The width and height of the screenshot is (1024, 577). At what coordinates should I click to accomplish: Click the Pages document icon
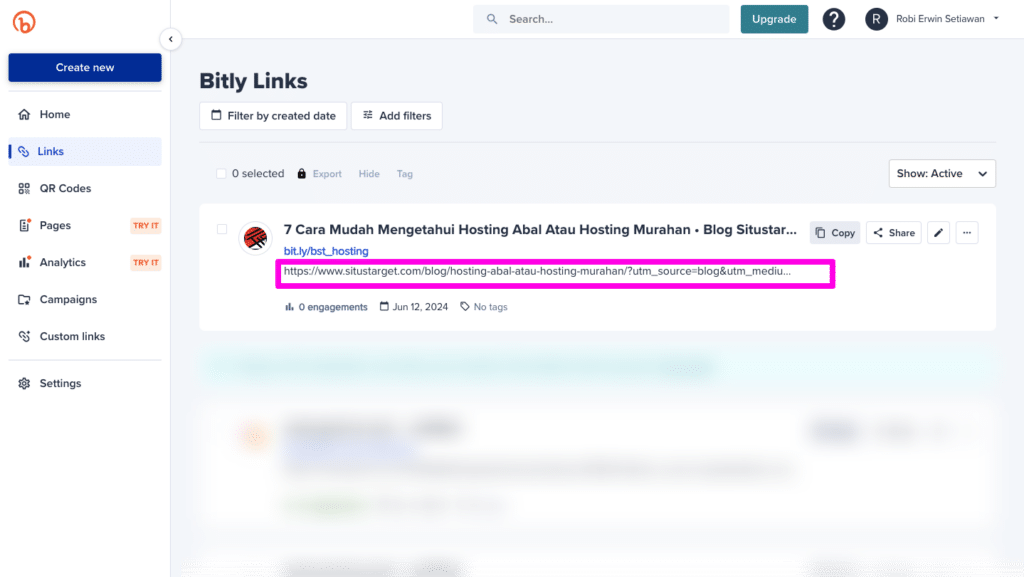(24, 225)
